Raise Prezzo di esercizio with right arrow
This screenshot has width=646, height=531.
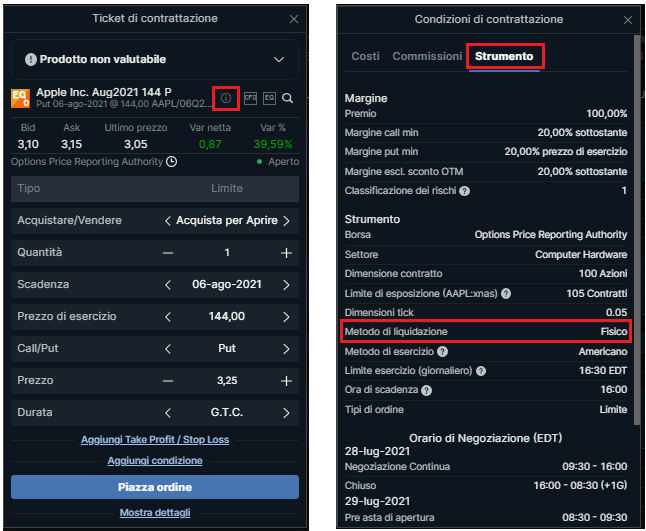(286, 317)
